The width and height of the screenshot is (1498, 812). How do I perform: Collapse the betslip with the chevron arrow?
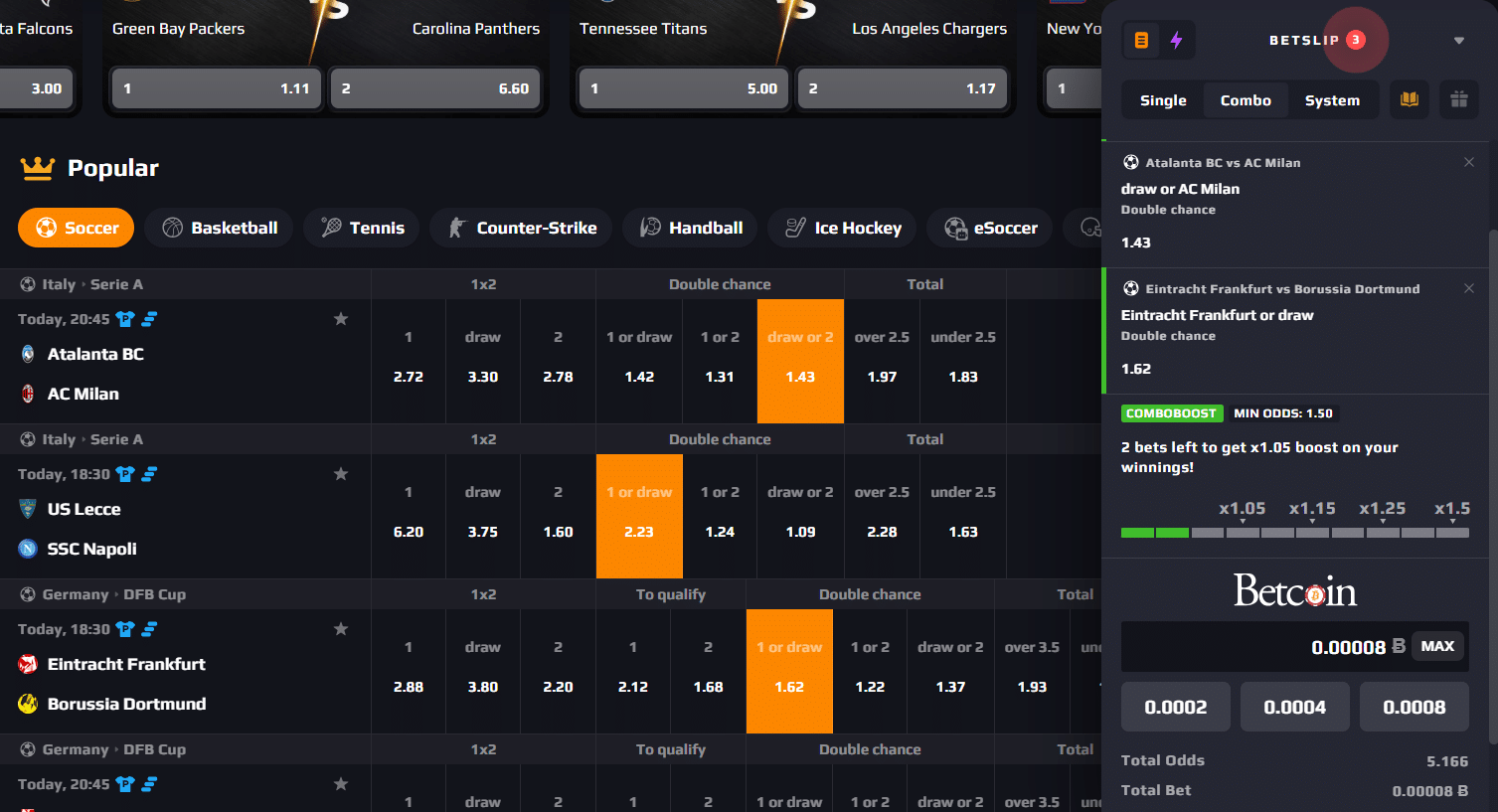[1458, 40]
